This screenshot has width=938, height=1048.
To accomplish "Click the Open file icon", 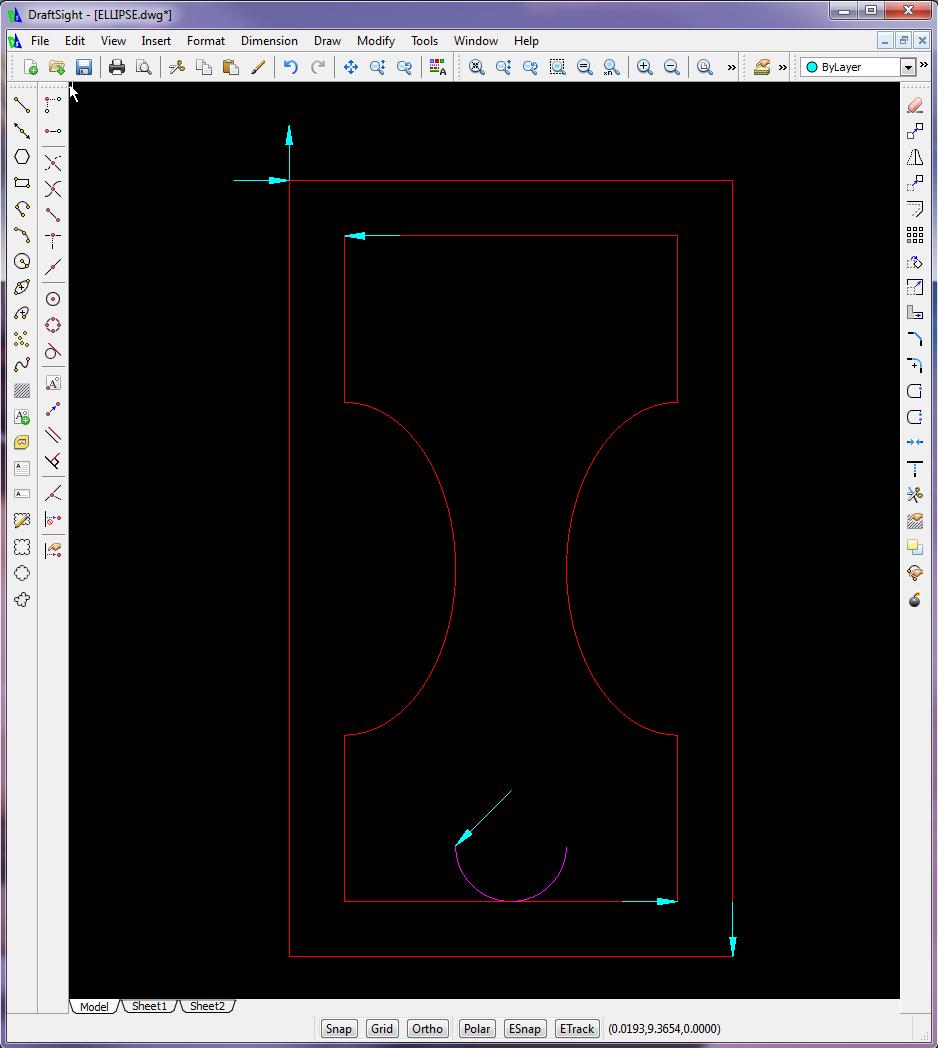I will (x=57, y=67).
